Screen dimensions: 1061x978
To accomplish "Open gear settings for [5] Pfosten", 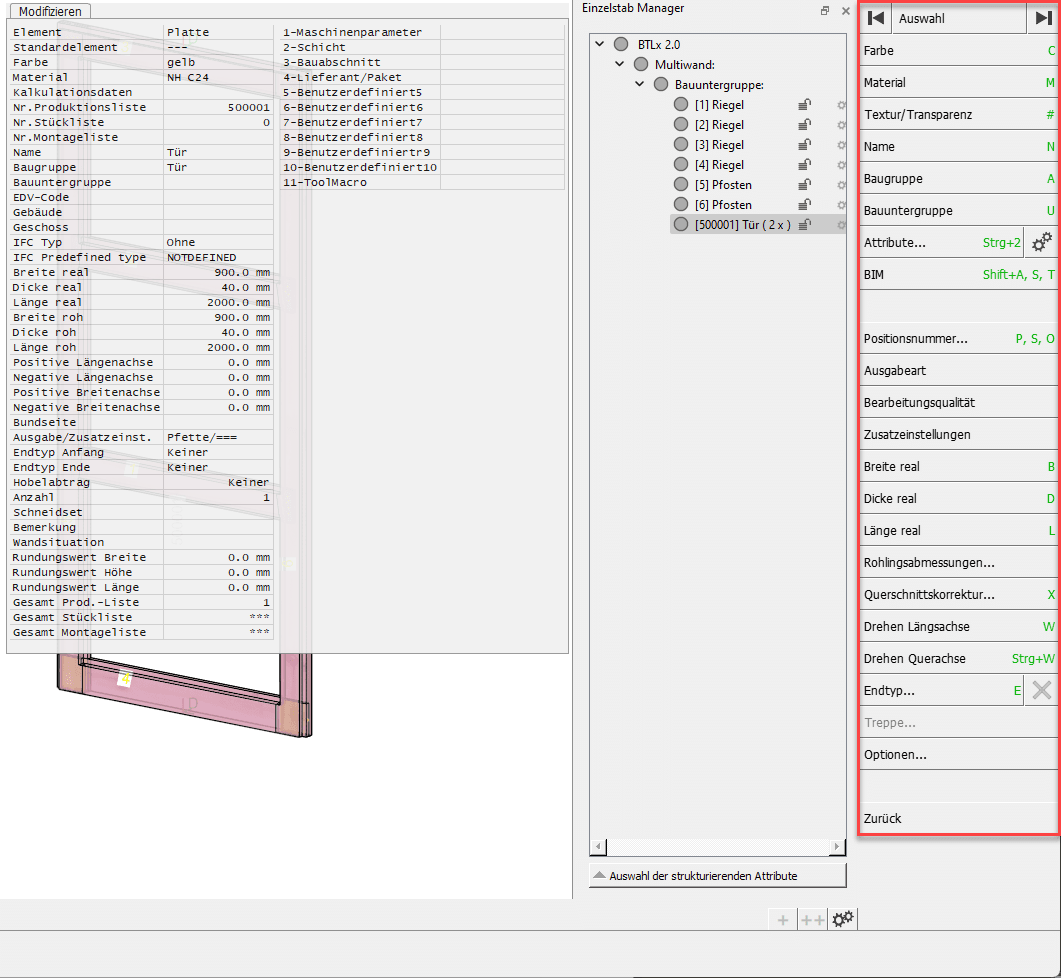I will pyautogui.click(x=841, y=185).
